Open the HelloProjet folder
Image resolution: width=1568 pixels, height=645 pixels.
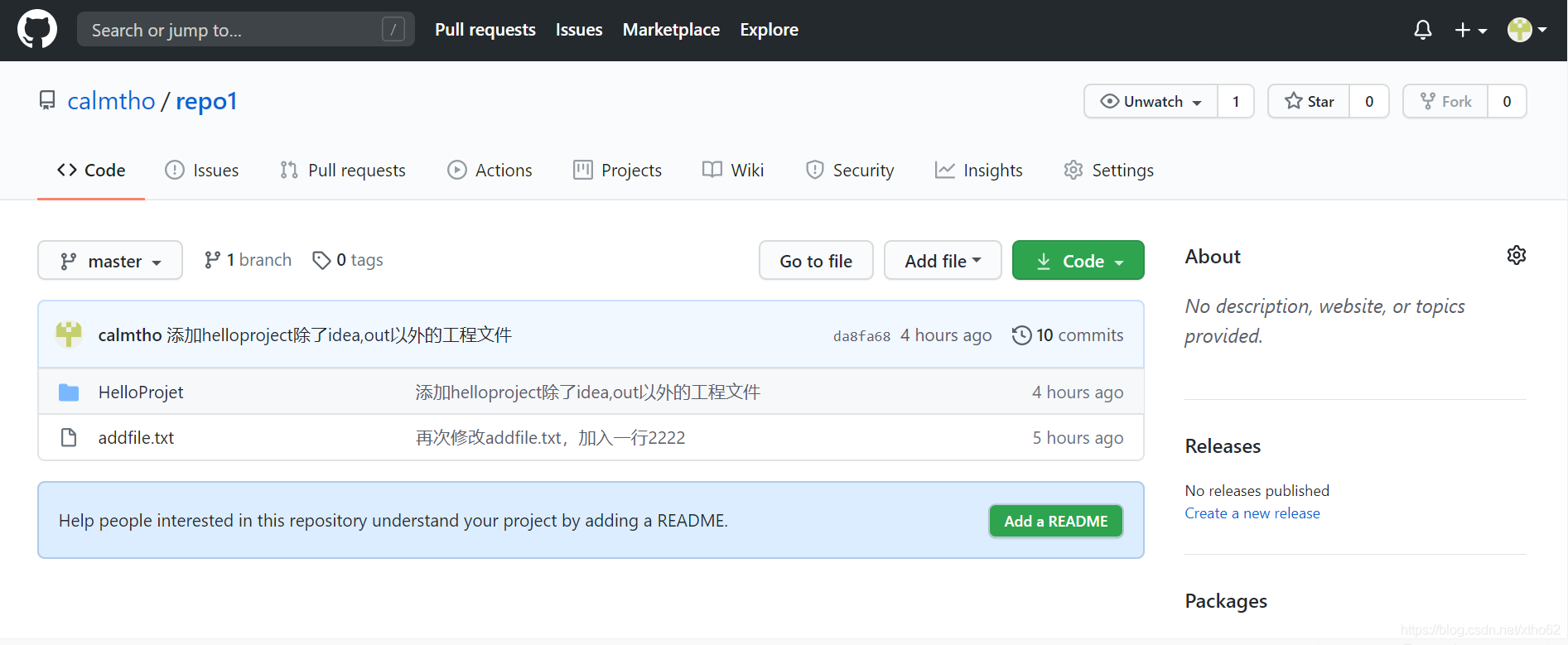141,392
